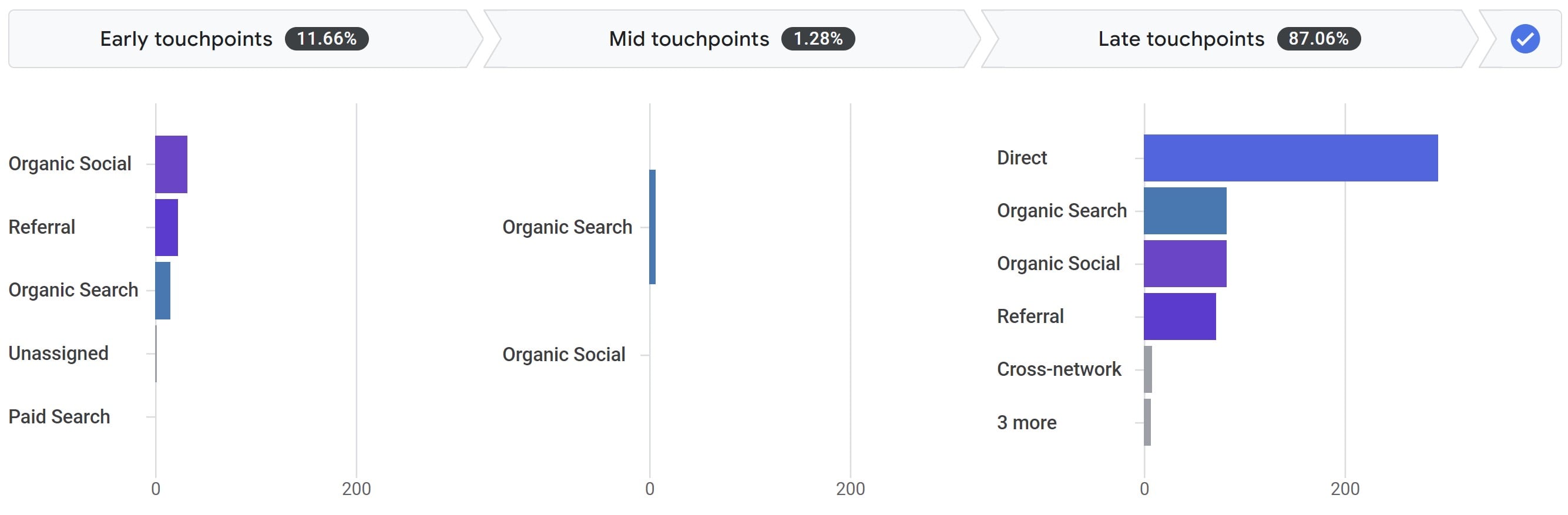1568x515 pixels.
Task: Click the Referral bar in Early touchpoints
Action: pyautogui.click(x=166, y=228)
